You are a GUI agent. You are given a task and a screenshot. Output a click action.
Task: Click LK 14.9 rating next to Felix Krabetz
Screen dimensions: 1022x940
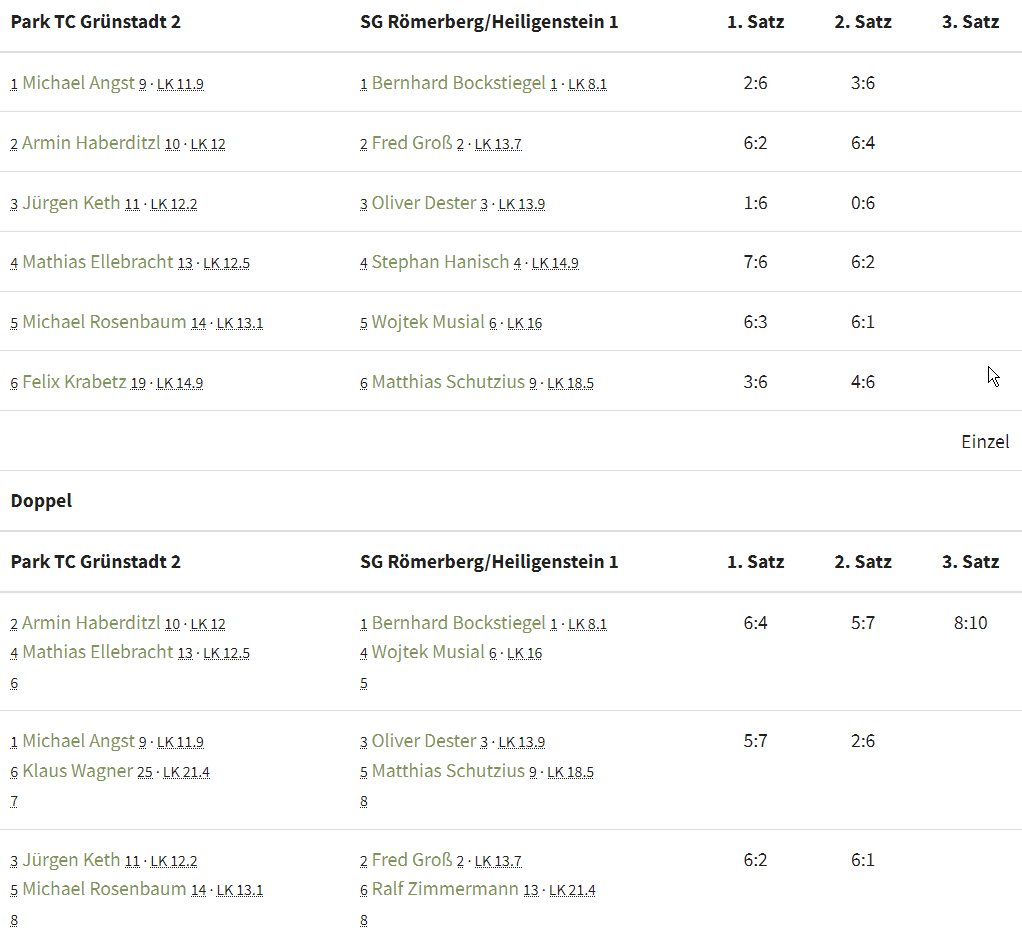[180, 383]
